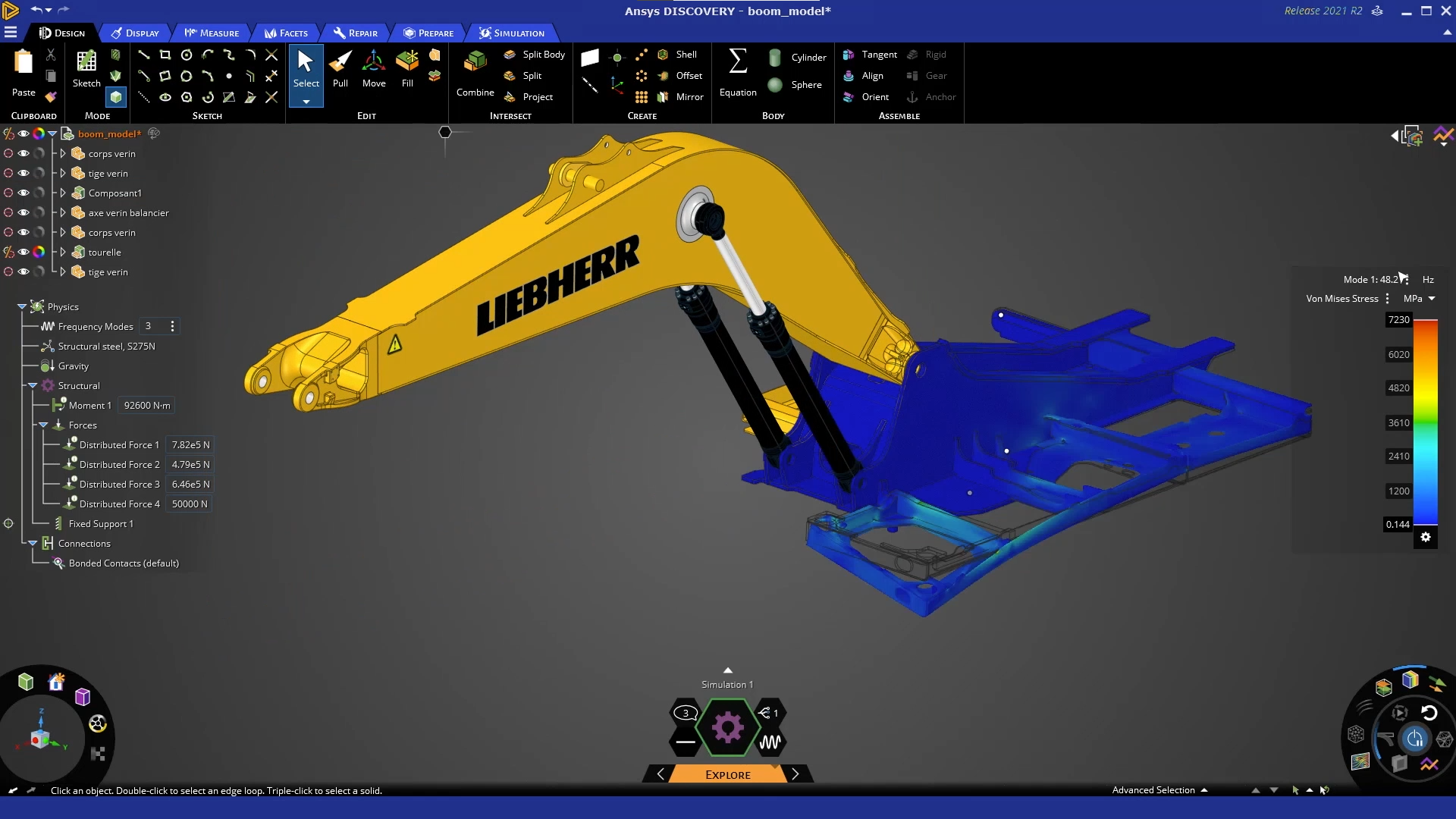Switch to the Simulation tab
Viewport: 1456px width, 819px height.
512,33
